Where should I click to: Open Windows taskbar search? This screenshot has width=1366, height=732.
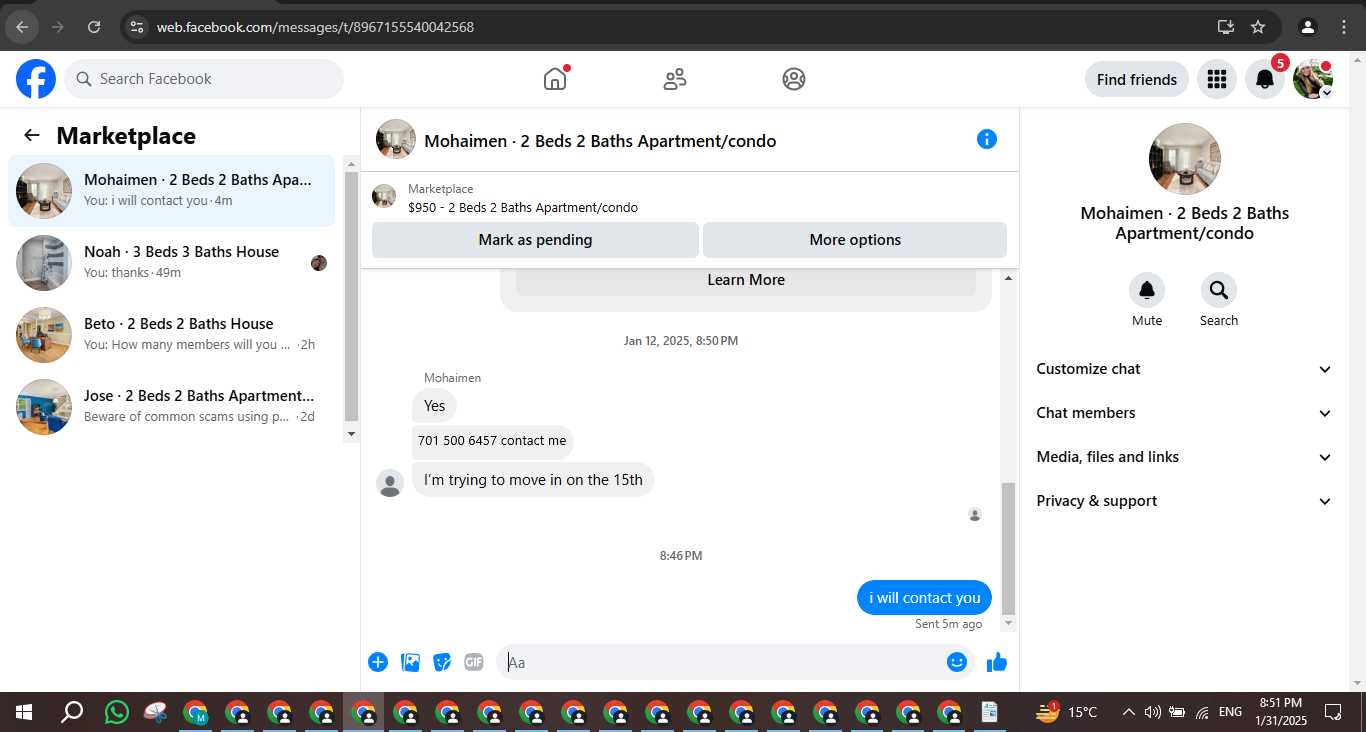(71, 712)
